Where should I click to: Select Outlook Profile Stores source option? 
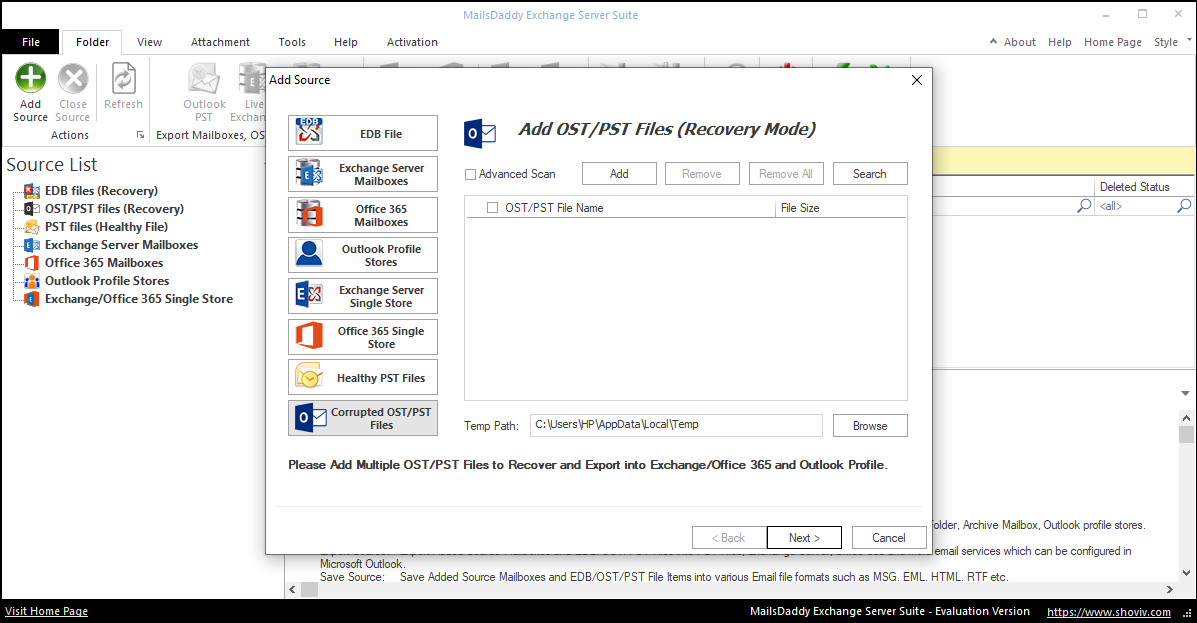[x=363, y=255]
